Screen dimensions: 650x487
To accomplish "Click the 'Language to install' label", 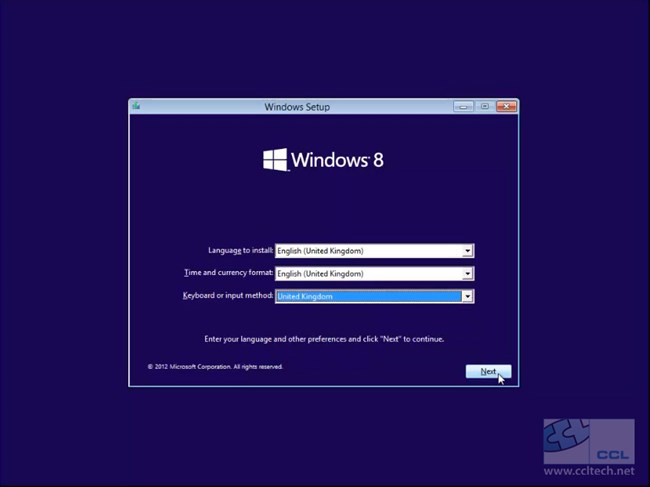I will pyautogui.click(x=240, y=250).
